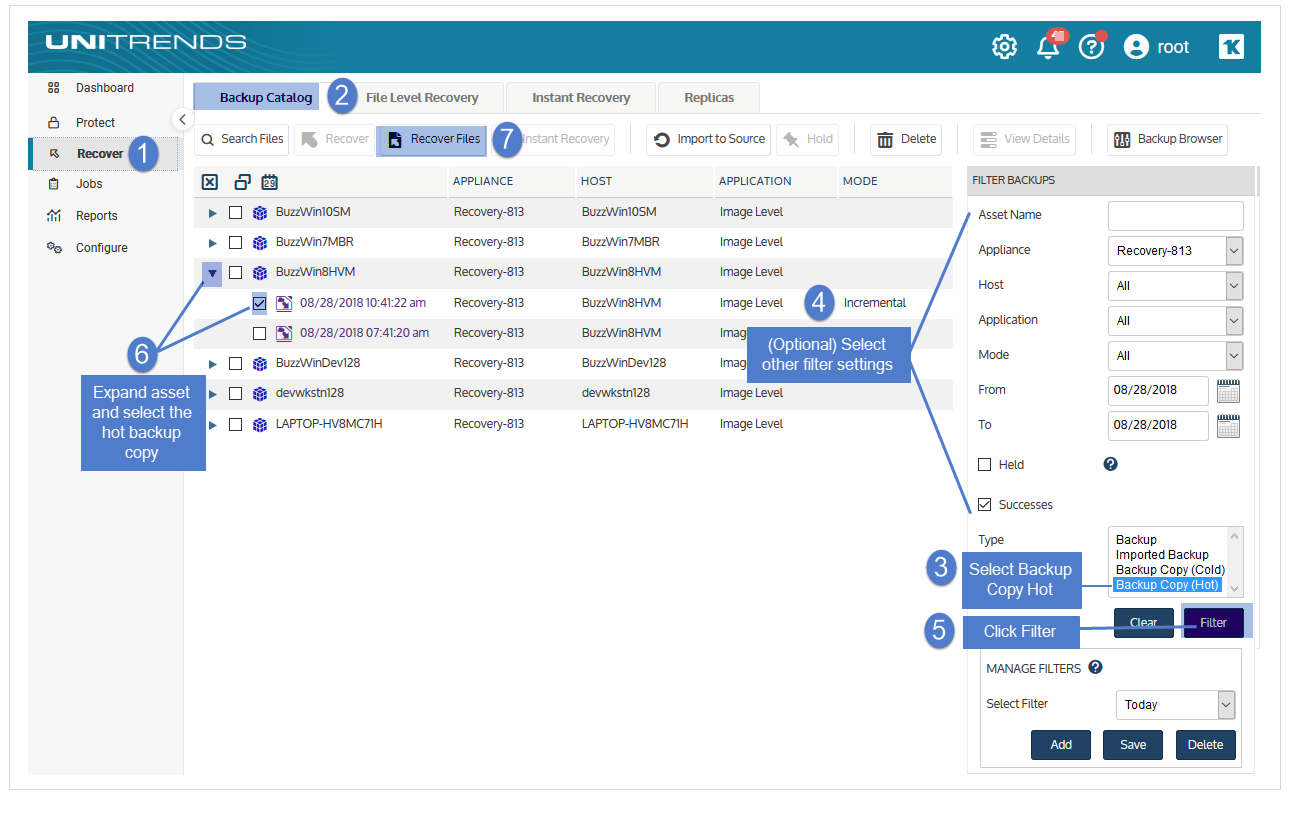
Task: Check the LAPTOP-HV8MC71H row checkbox
Action: (x=235, y=424)
